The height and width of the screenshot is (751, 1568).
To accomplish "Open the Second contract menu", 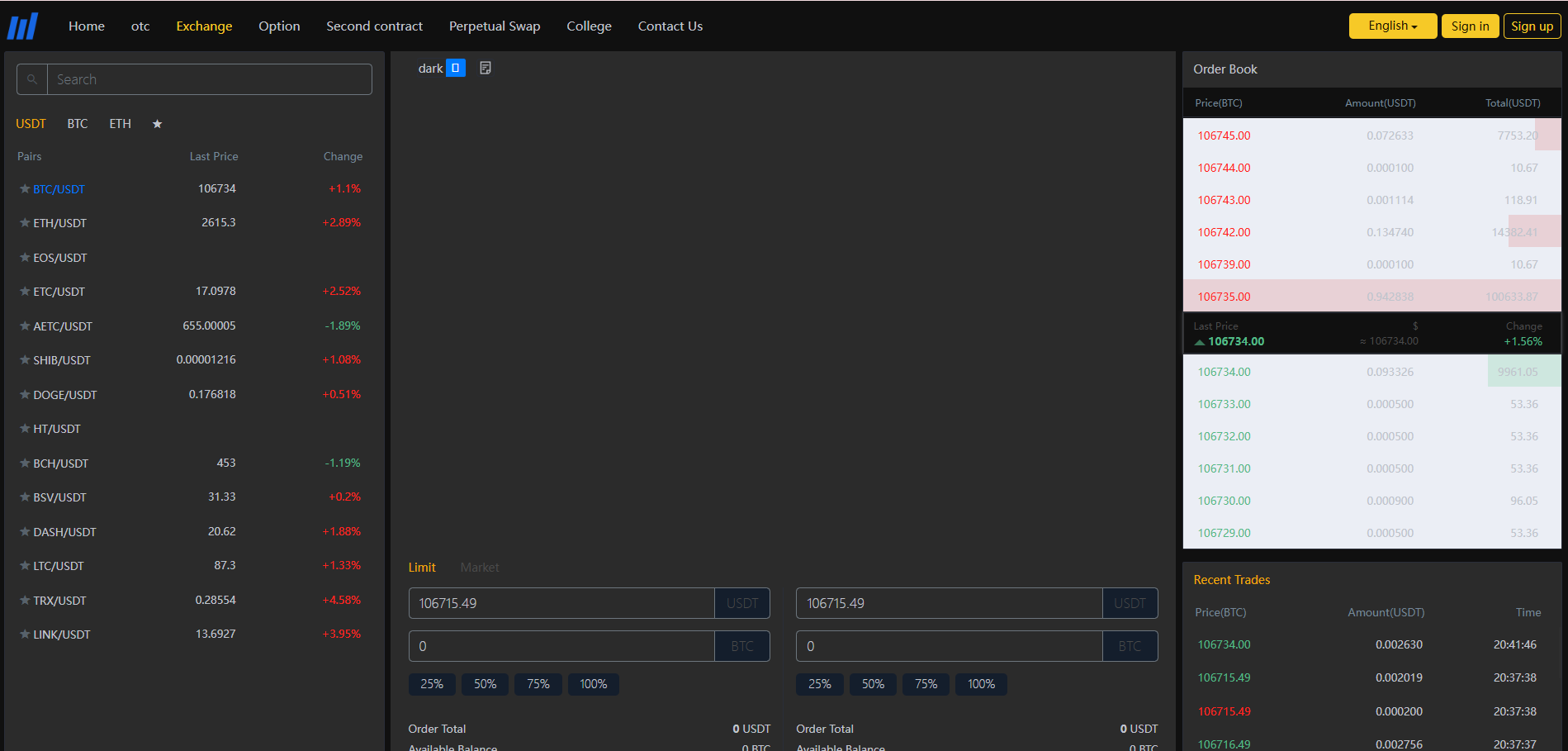I will (x=374, y=26).
